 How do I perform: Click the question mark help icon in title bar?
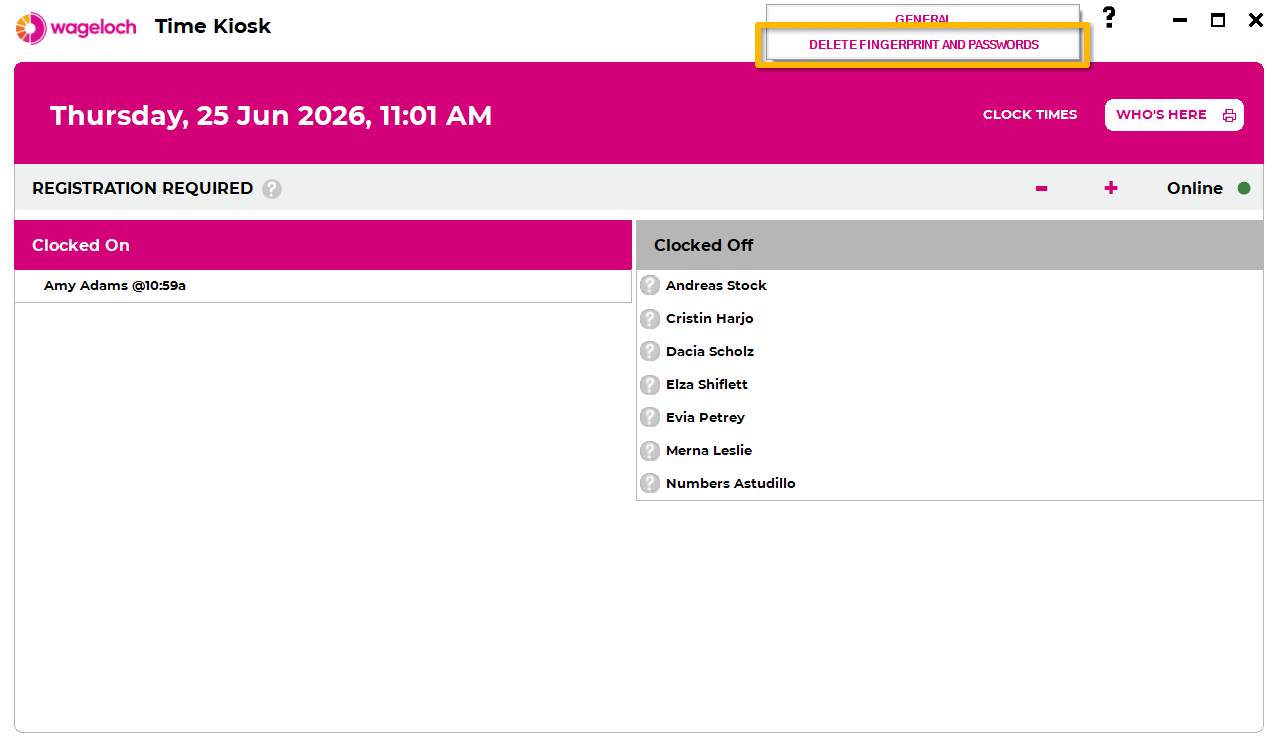pos(1109,18)
